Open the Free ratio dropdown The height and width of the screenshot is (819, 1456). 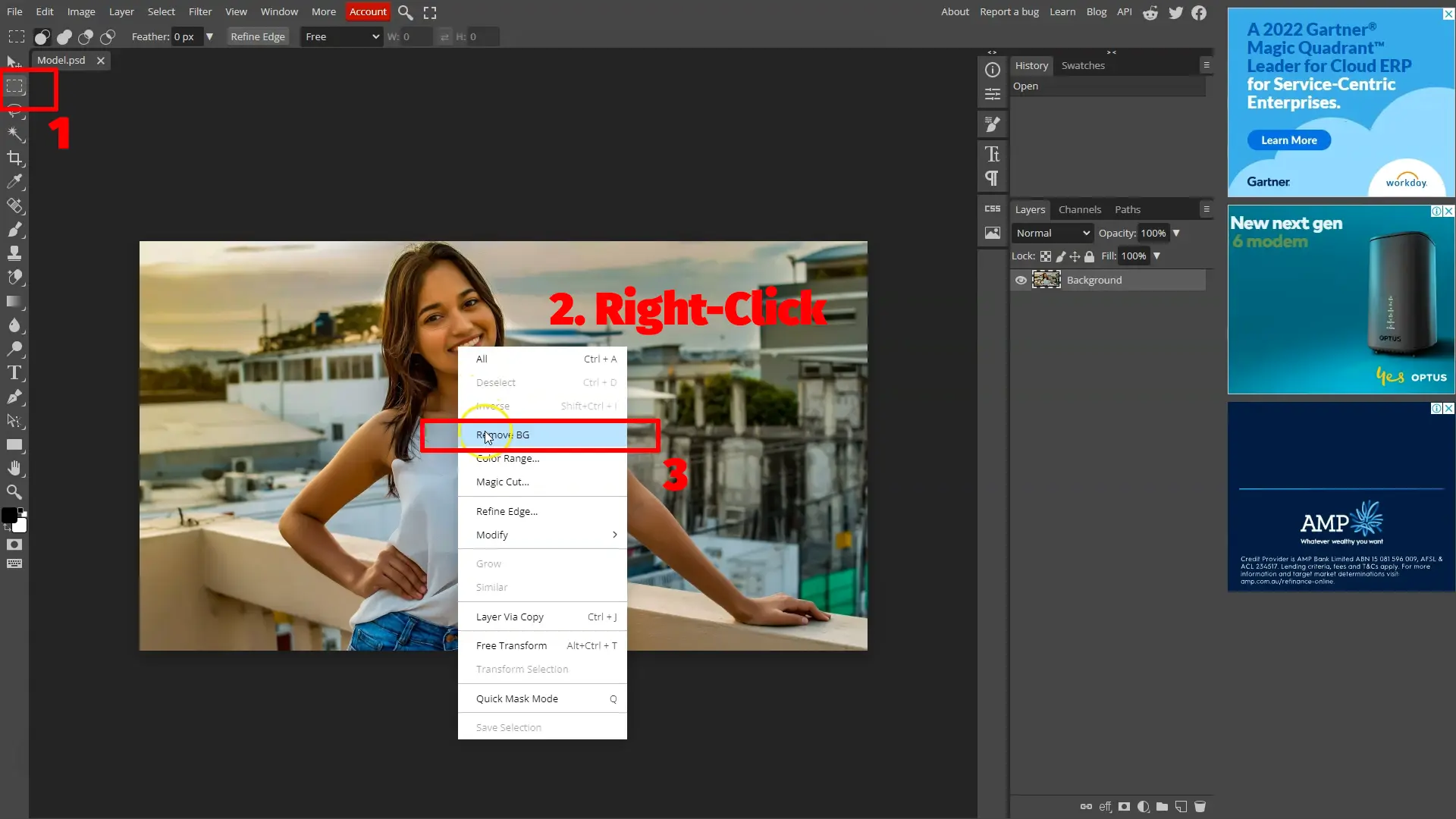[342, 36]
